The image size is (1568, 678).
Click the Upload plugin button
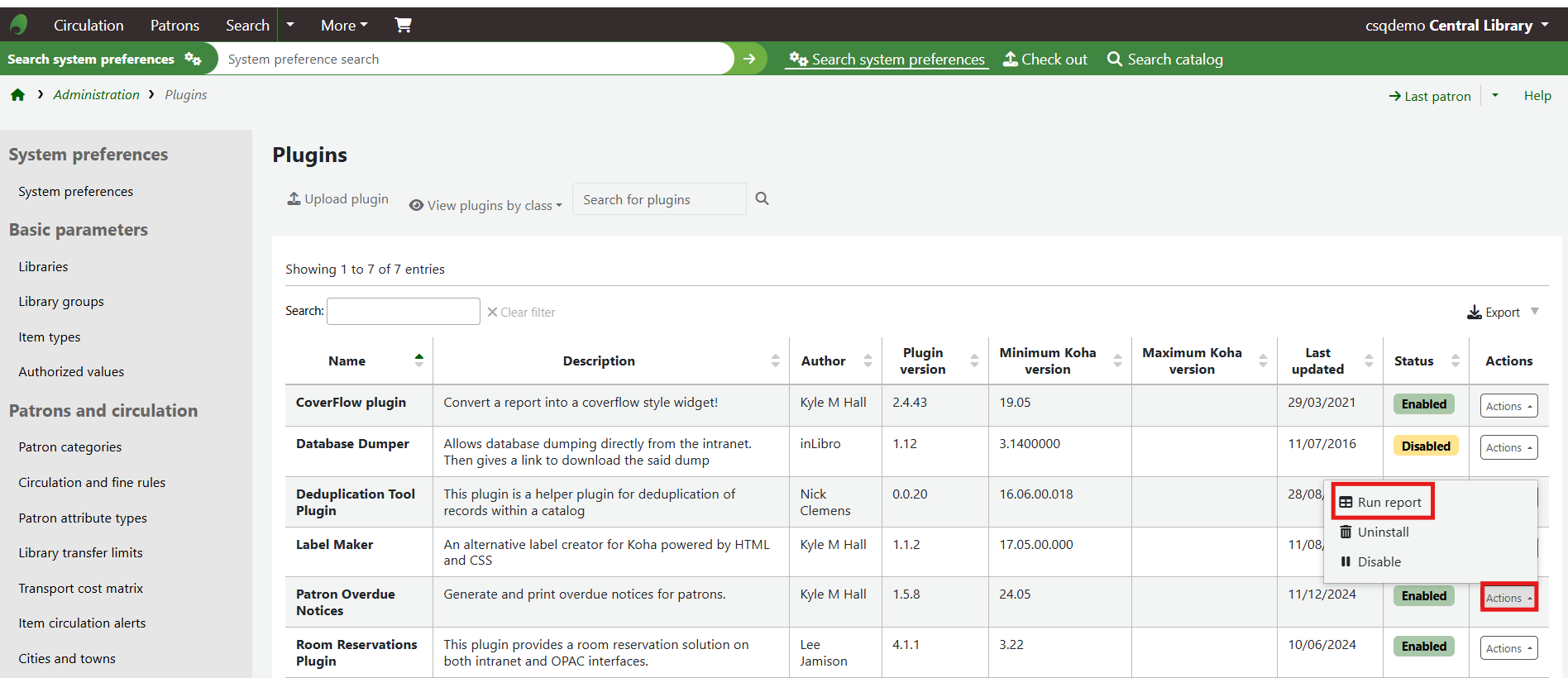[x=337, y=199]
